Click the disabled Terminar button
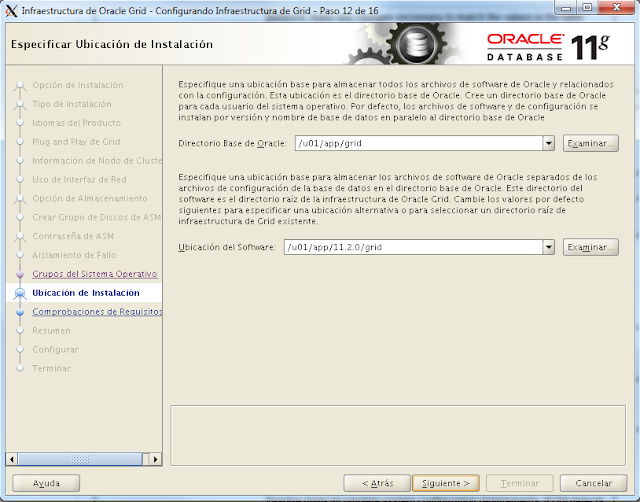Image resolution: width=640 pixels, height=502 pixels. 520,483
